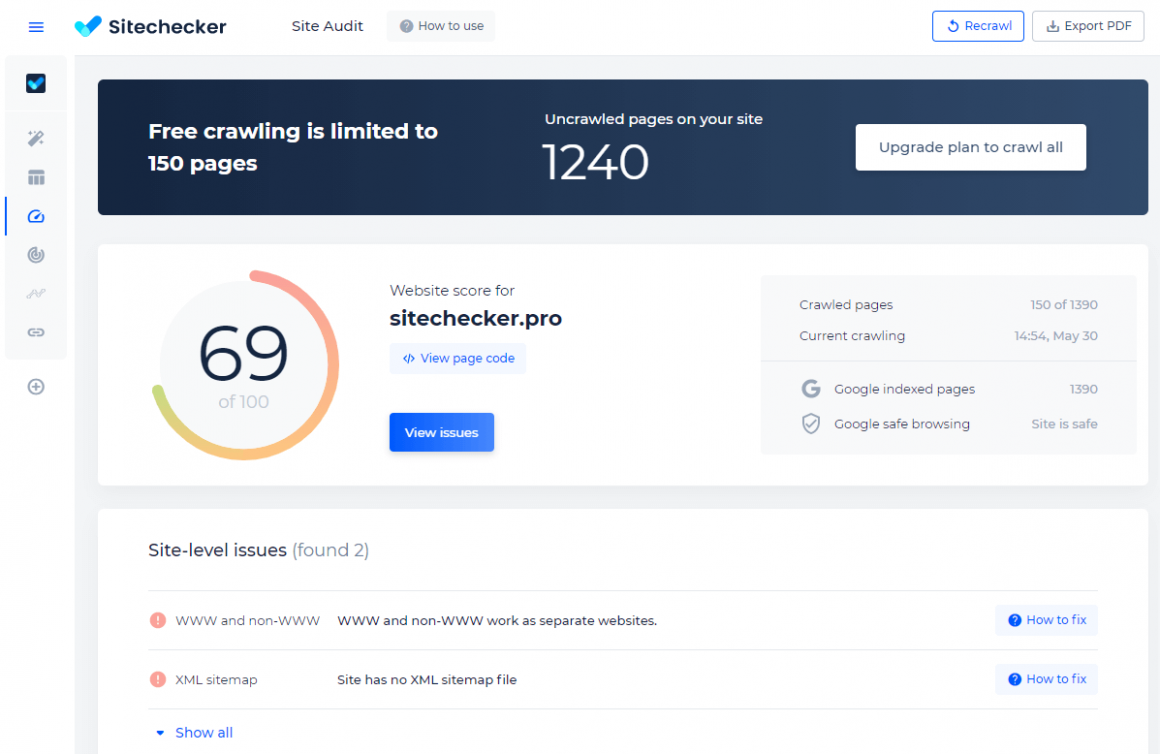Screen dimensions: 1160x754
Task: Open the radar monitoring sidebar icon
Action: pyautogui.click(x=36, y=255)
